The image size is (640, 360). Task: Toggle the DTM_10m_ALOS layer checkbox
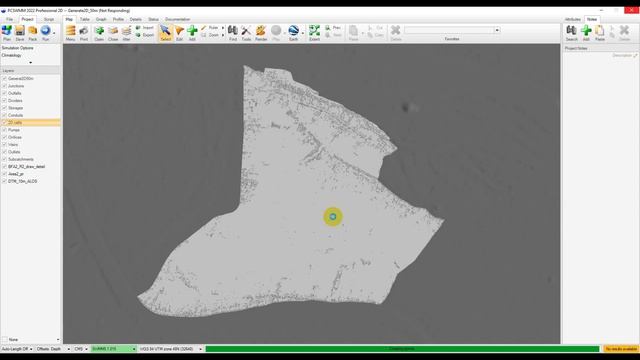coord(4,182)
